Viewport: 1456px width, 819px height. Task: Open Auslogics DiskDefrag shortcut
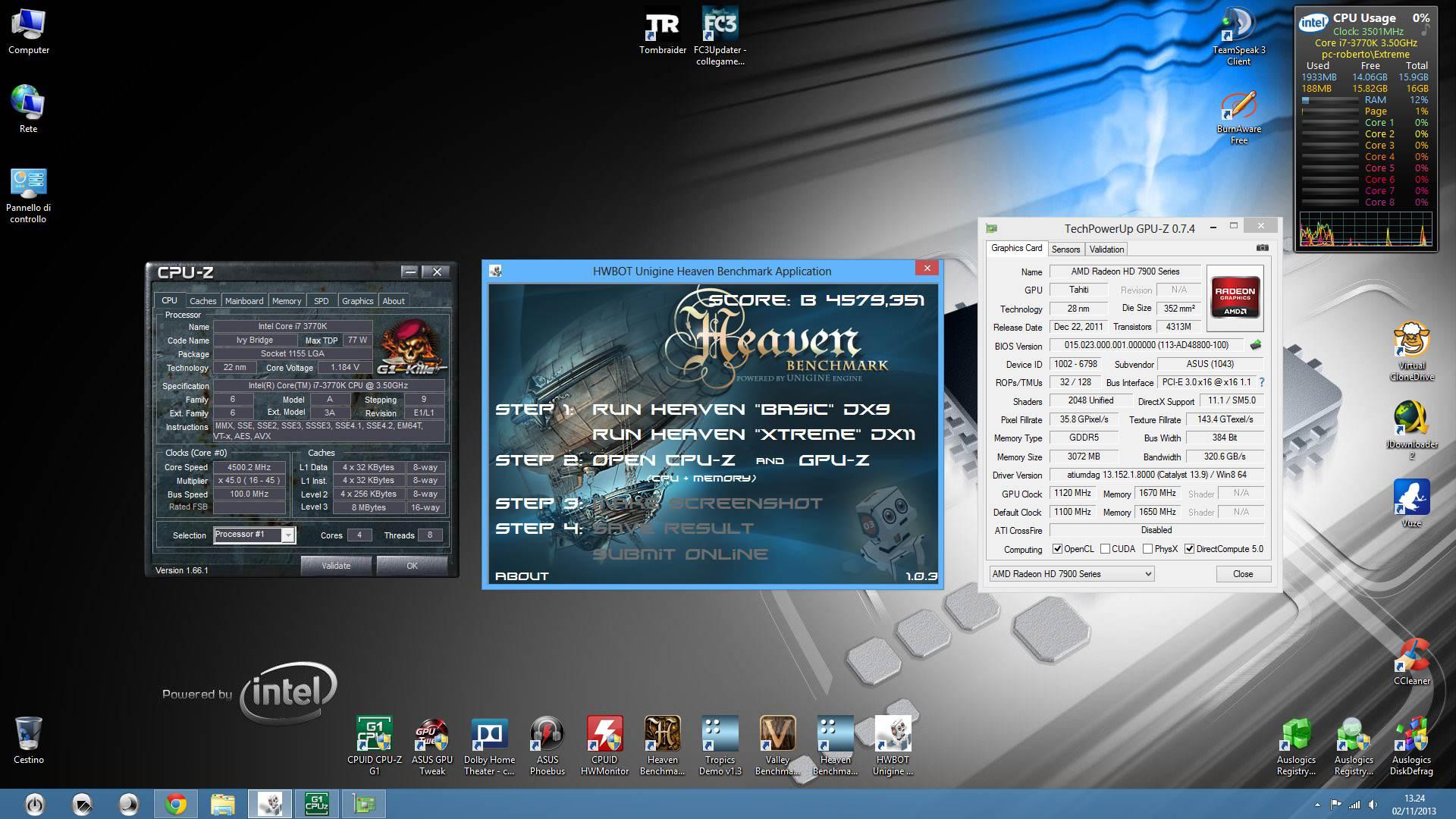coord(1411,746)
